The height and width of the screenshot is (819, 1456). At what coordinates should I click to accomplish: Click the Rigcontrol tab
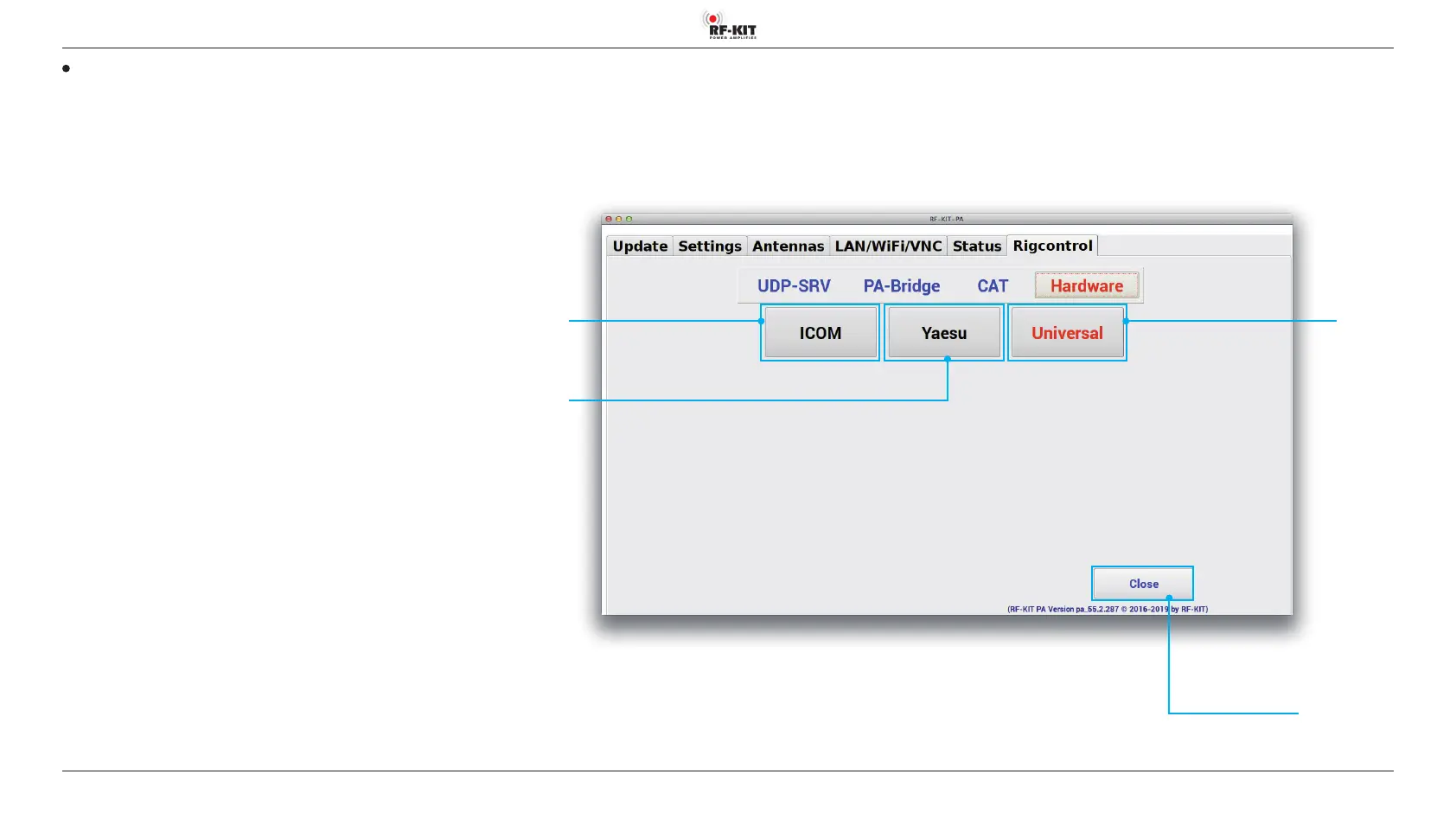[x=1052, y=246]
